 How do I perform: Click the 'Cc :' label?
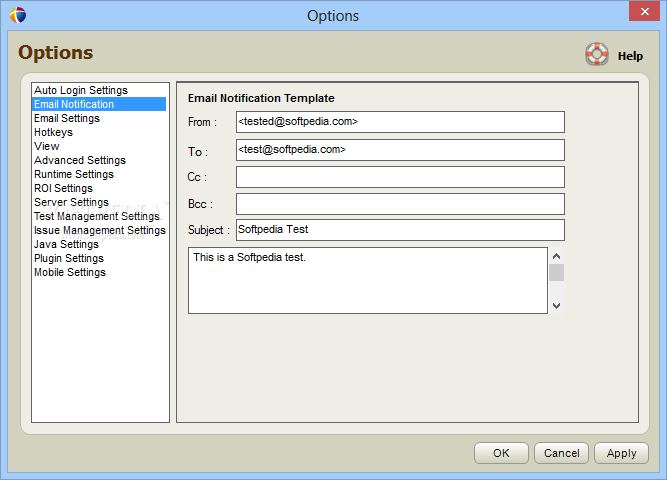(x=197, y=177)
